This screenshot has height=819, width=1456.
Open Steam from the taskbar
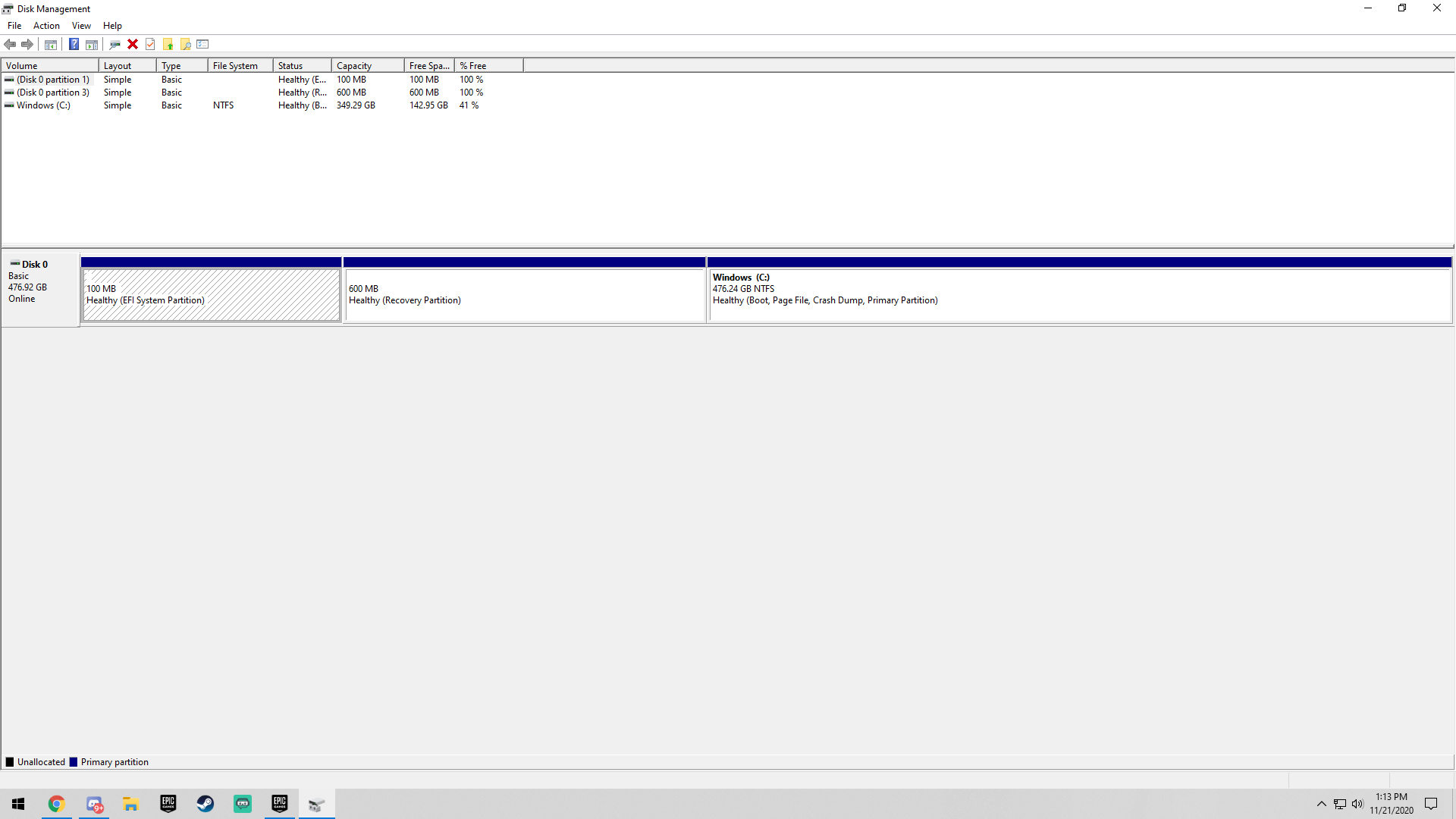coord(206,804)
